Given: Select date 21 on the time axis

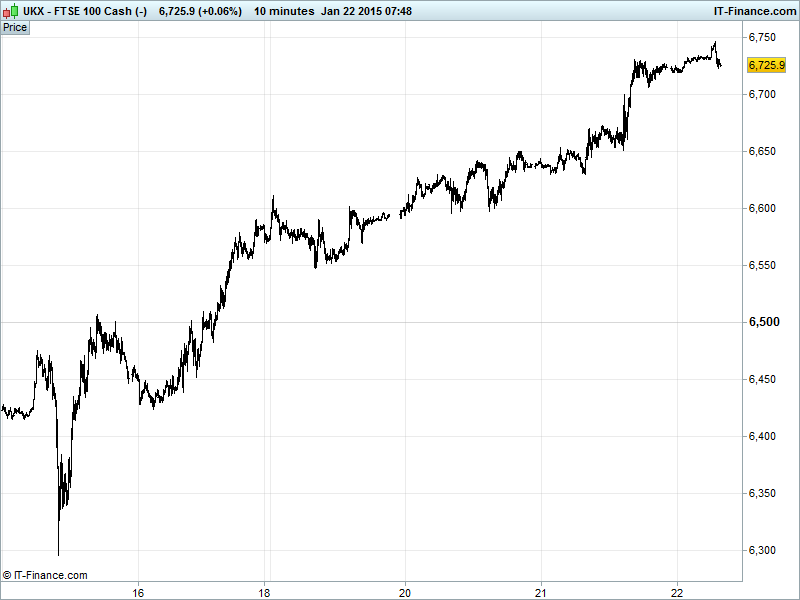Looking at the screenshot, I should tap(541, 590).
